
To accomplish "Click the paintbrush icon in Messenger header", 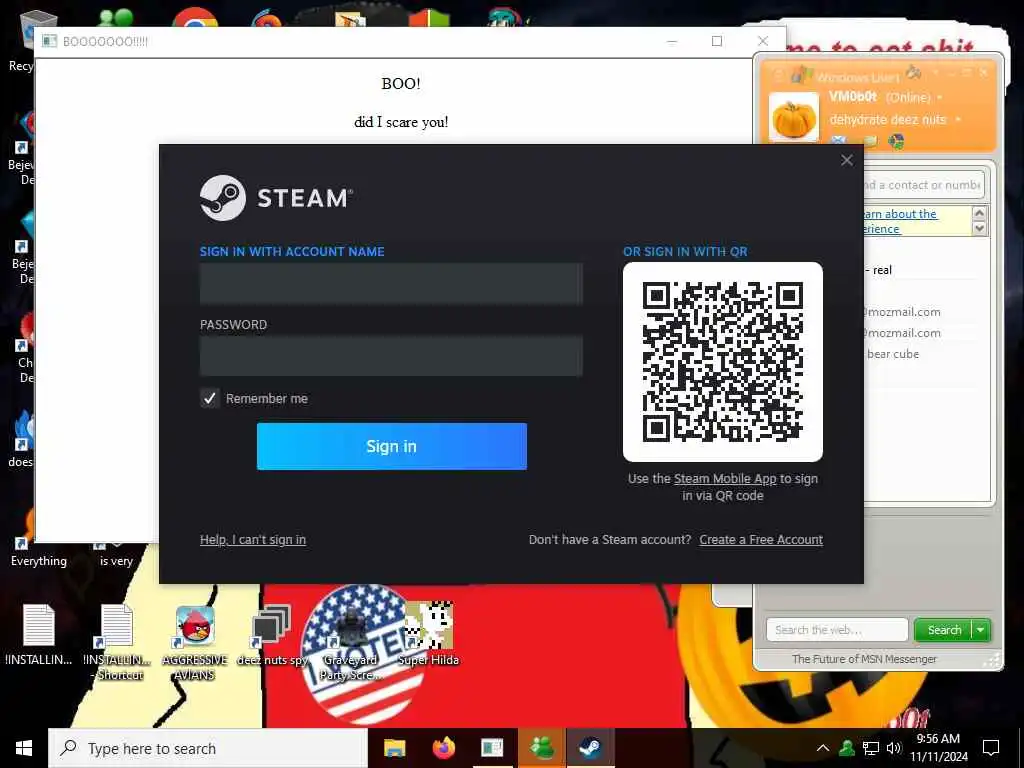I will pyautogui.click(x=914, y=73).
